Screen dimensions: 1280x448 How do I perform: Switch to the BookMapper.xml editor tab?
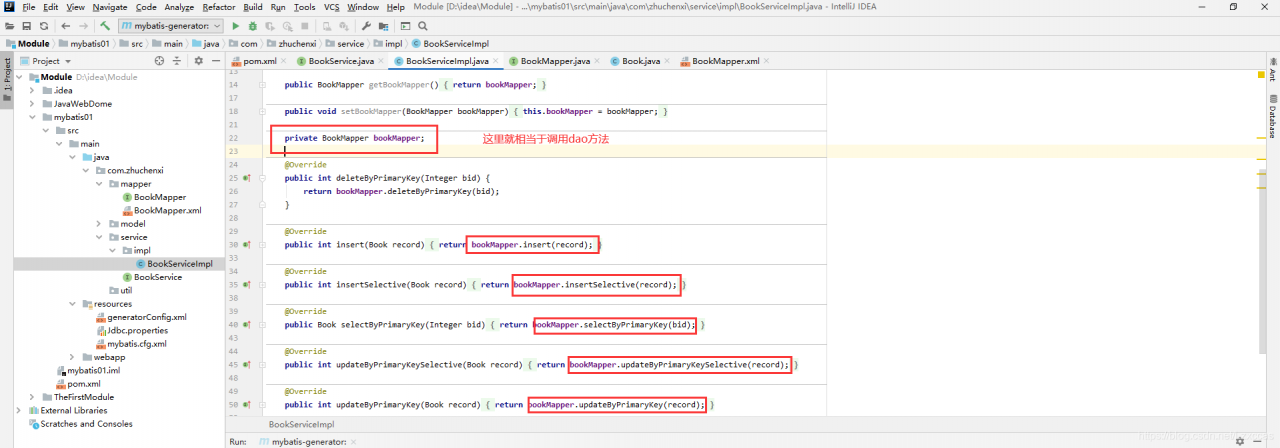[725, 61]
